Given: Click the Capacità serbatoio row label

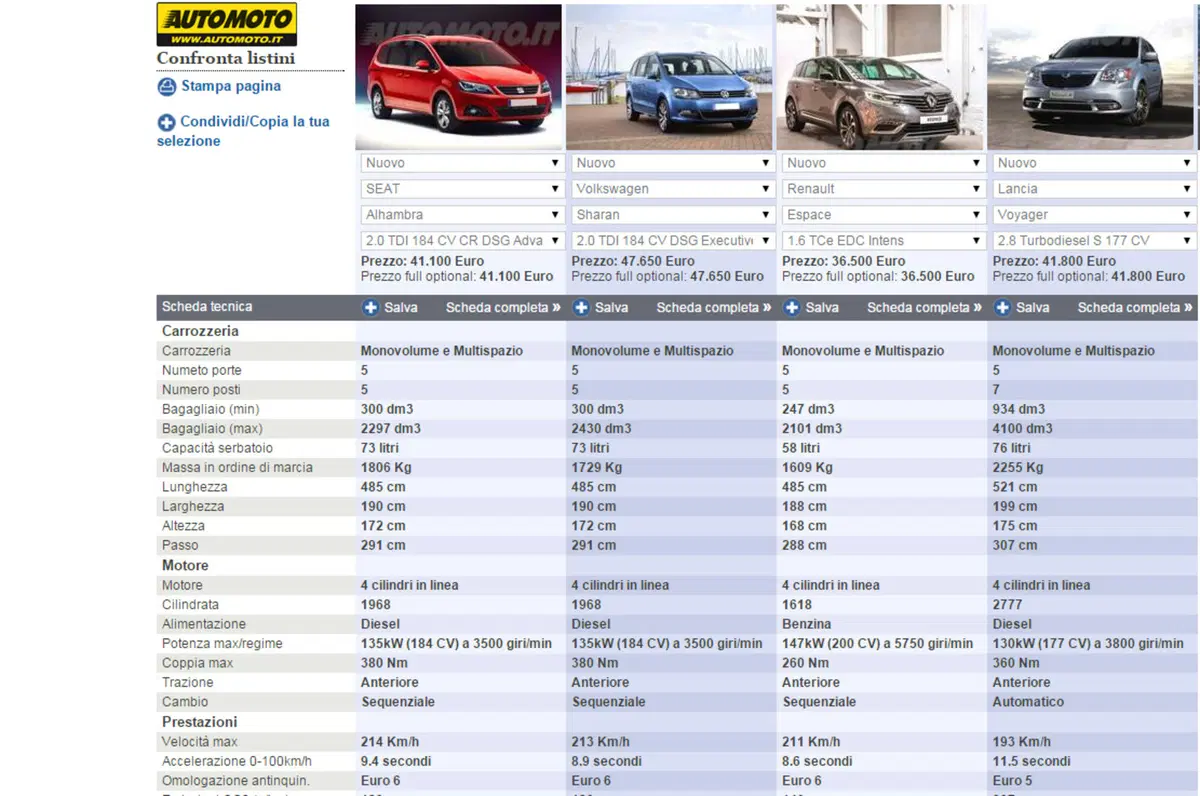Looking at the screenshot, I should [x=217, y=448].
